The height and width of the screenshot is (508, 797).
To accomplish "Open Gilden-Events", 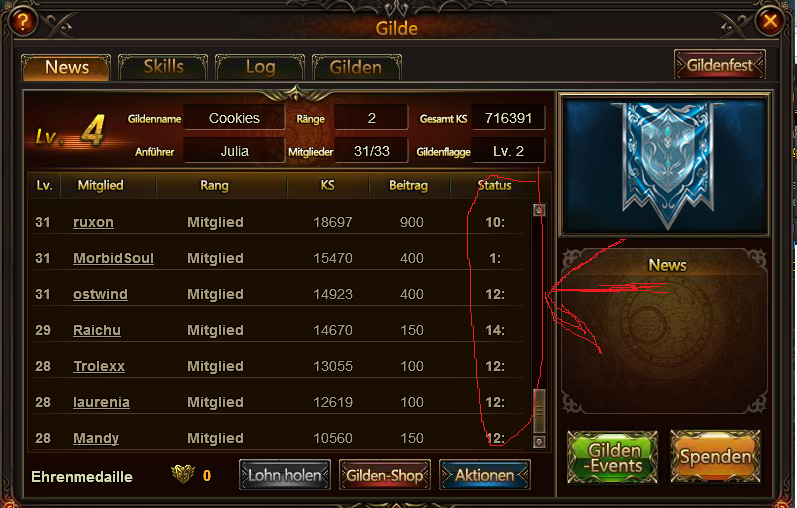I will click(x=612, y=457).
